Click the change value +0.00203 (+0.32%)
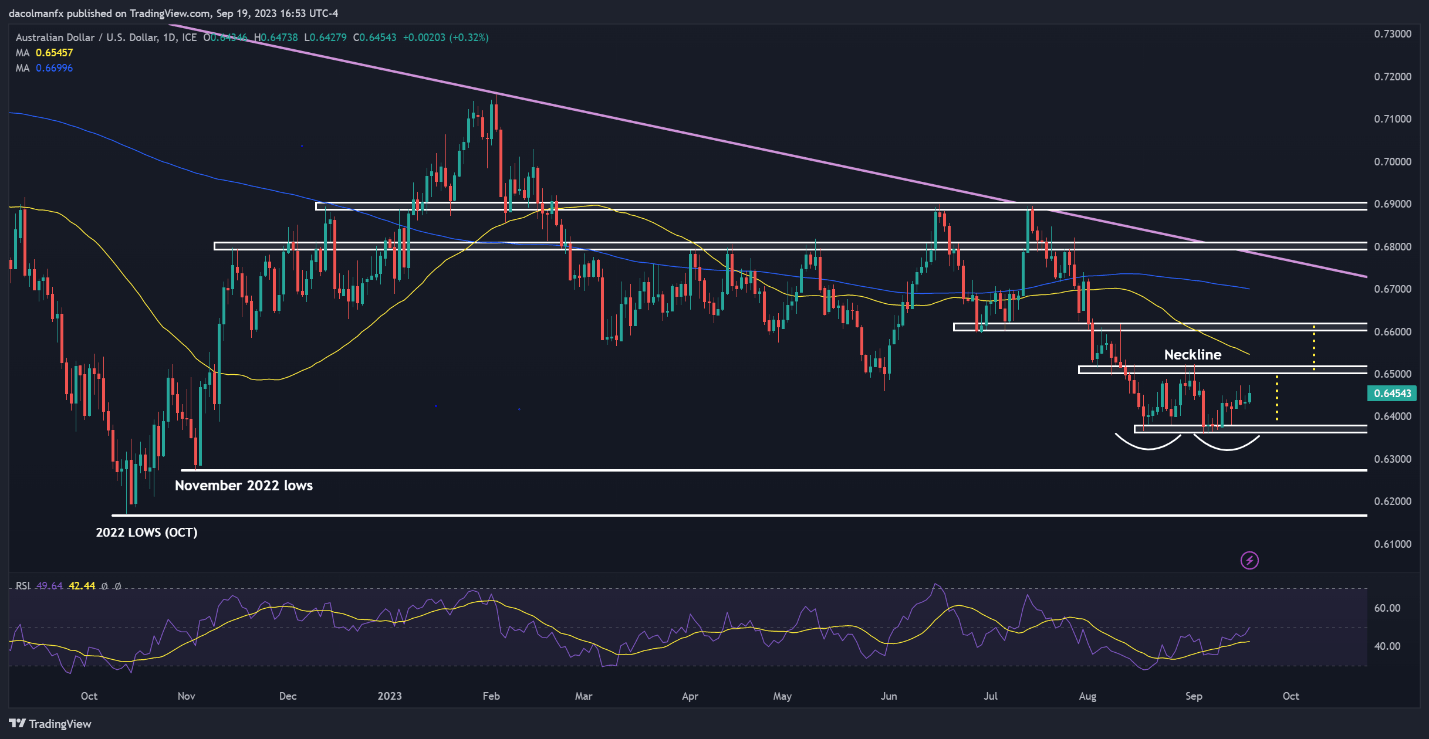This screenshot has width=1429, height=739. tap(446, 37)
